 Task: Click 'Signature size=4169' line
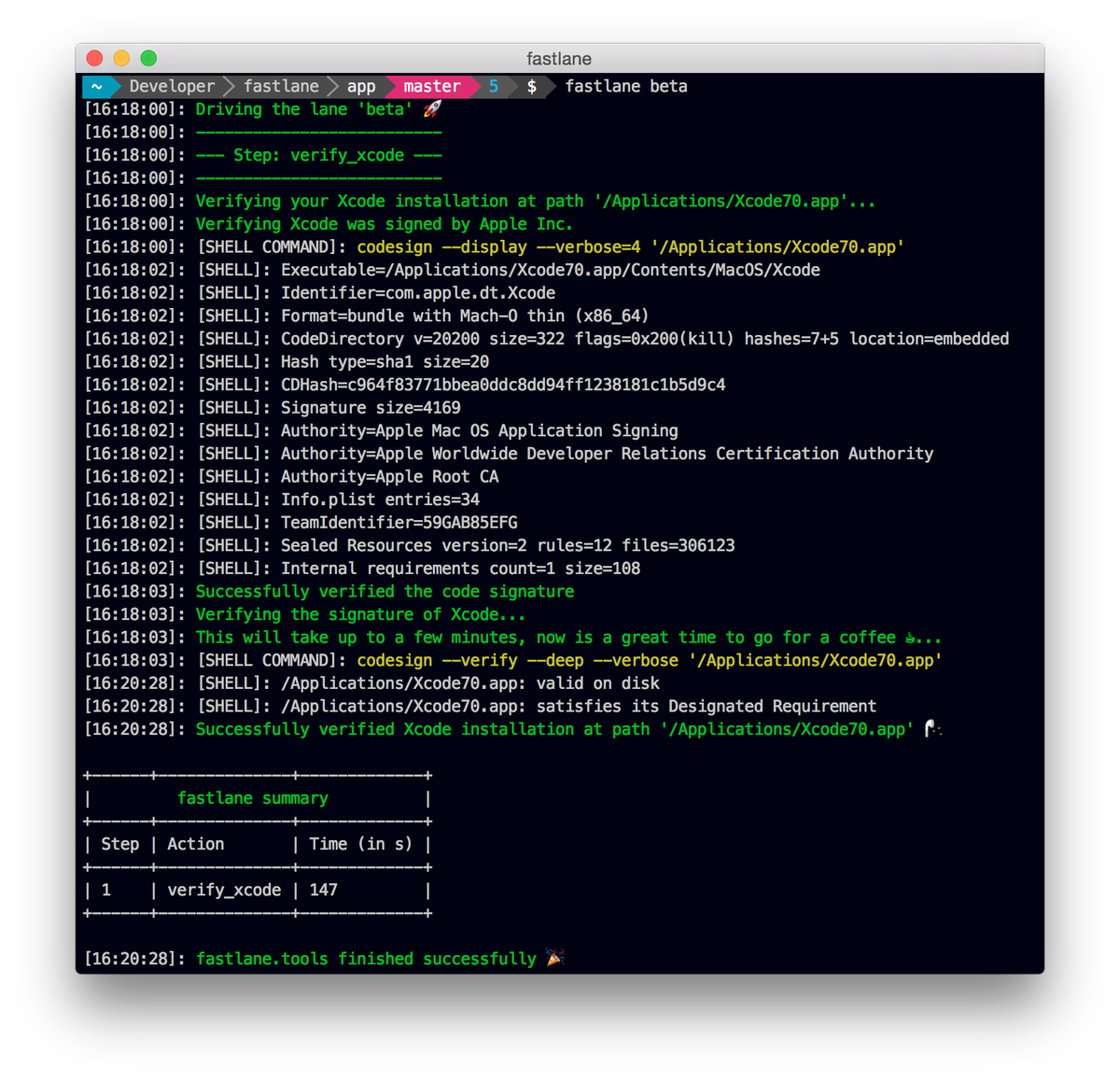click(371, 407)
